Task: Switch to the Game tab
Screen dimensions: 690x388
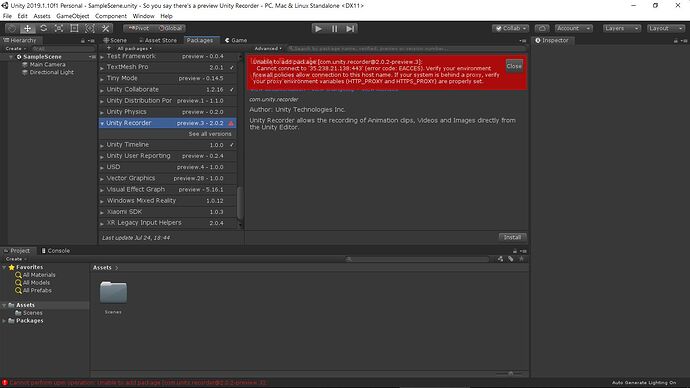Action: pos(236,40)
